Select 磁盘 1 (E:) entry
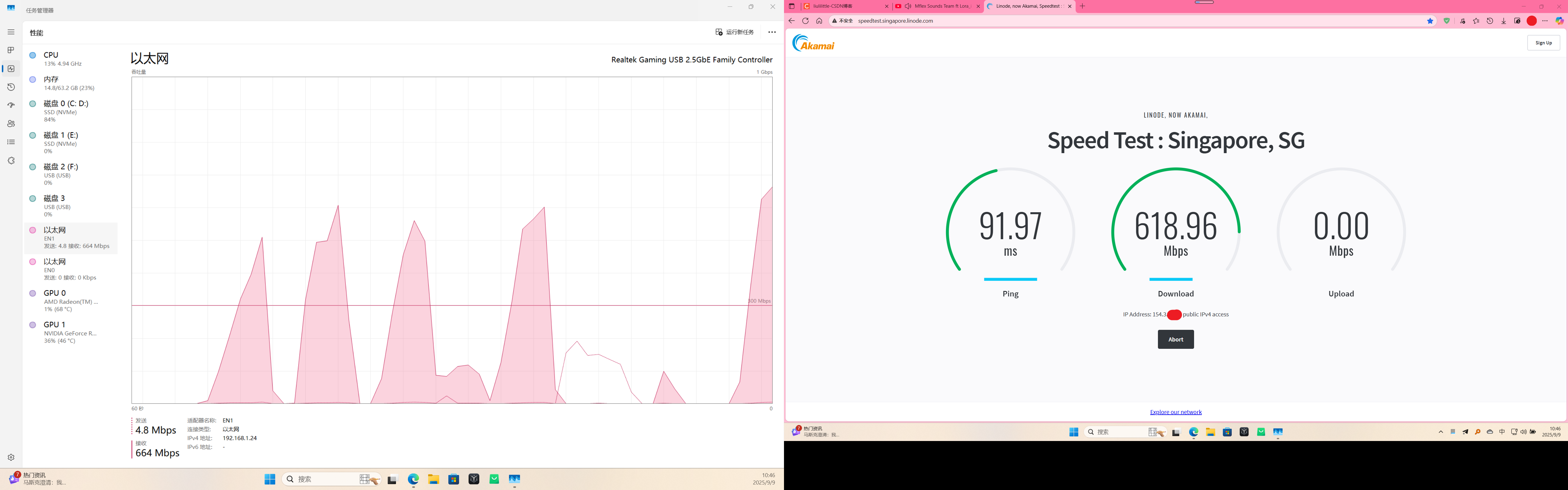Screen dimensions: 1568x490 click(x=71, y=143)
